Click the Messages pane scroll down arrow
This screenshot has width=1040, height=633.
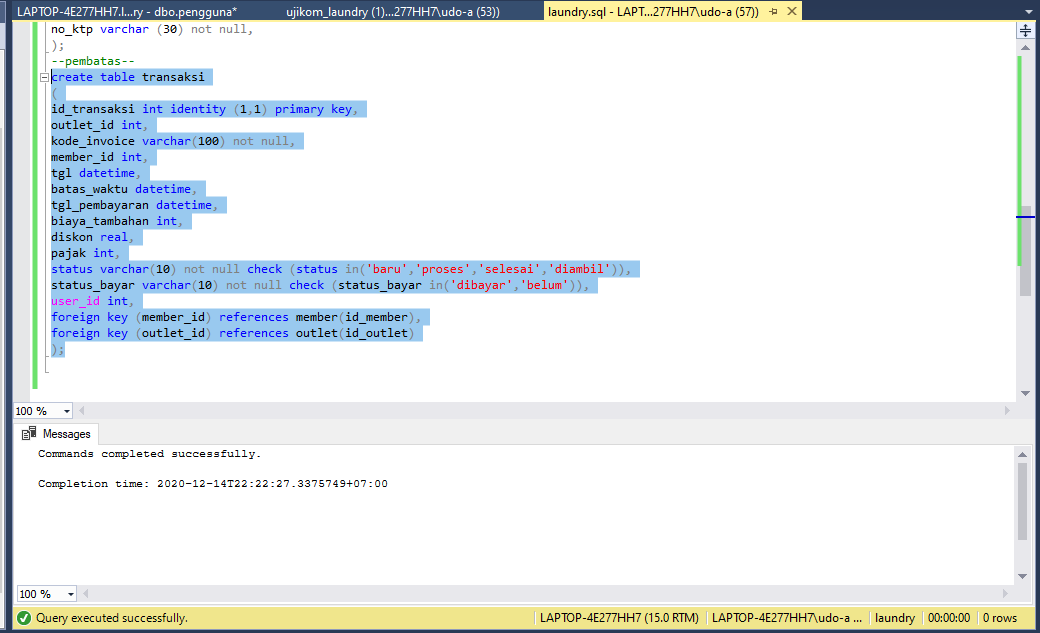pos(1022,577)
